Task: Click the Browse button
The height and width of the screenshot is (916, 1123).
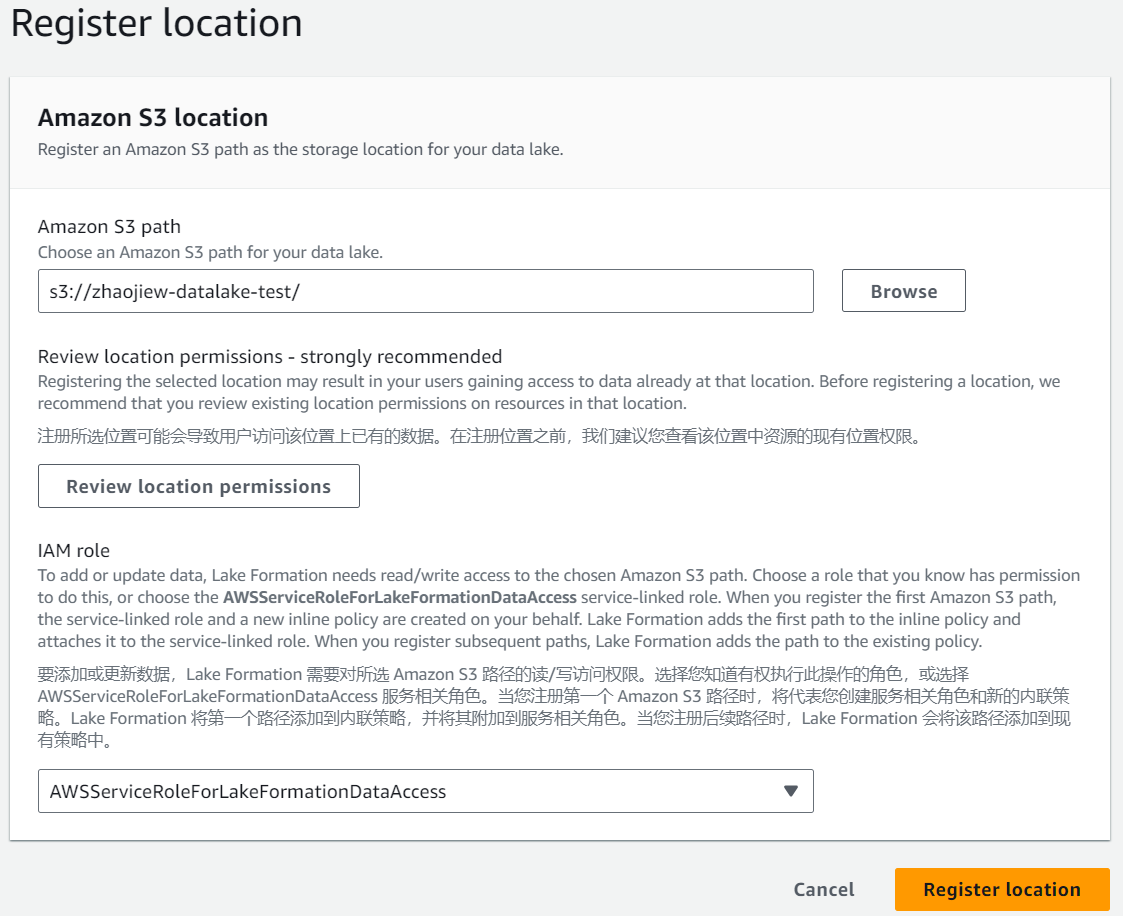Action: [903, 291]
